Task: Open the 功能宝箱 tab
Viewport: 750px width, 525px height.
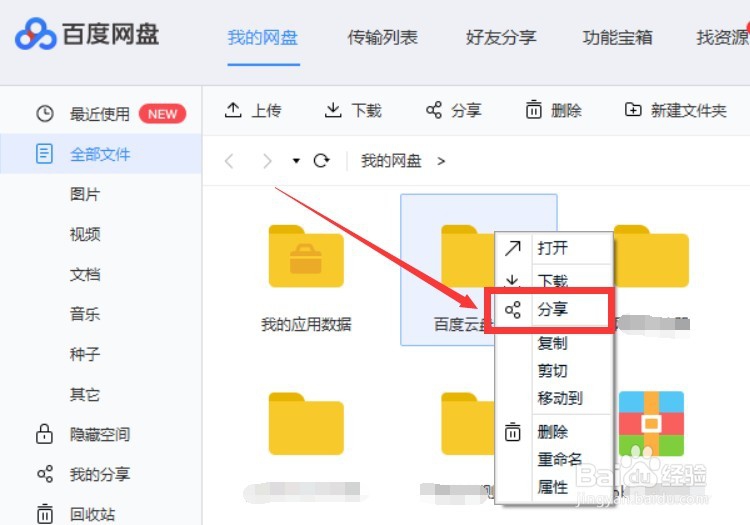Action: coord(618,37)
